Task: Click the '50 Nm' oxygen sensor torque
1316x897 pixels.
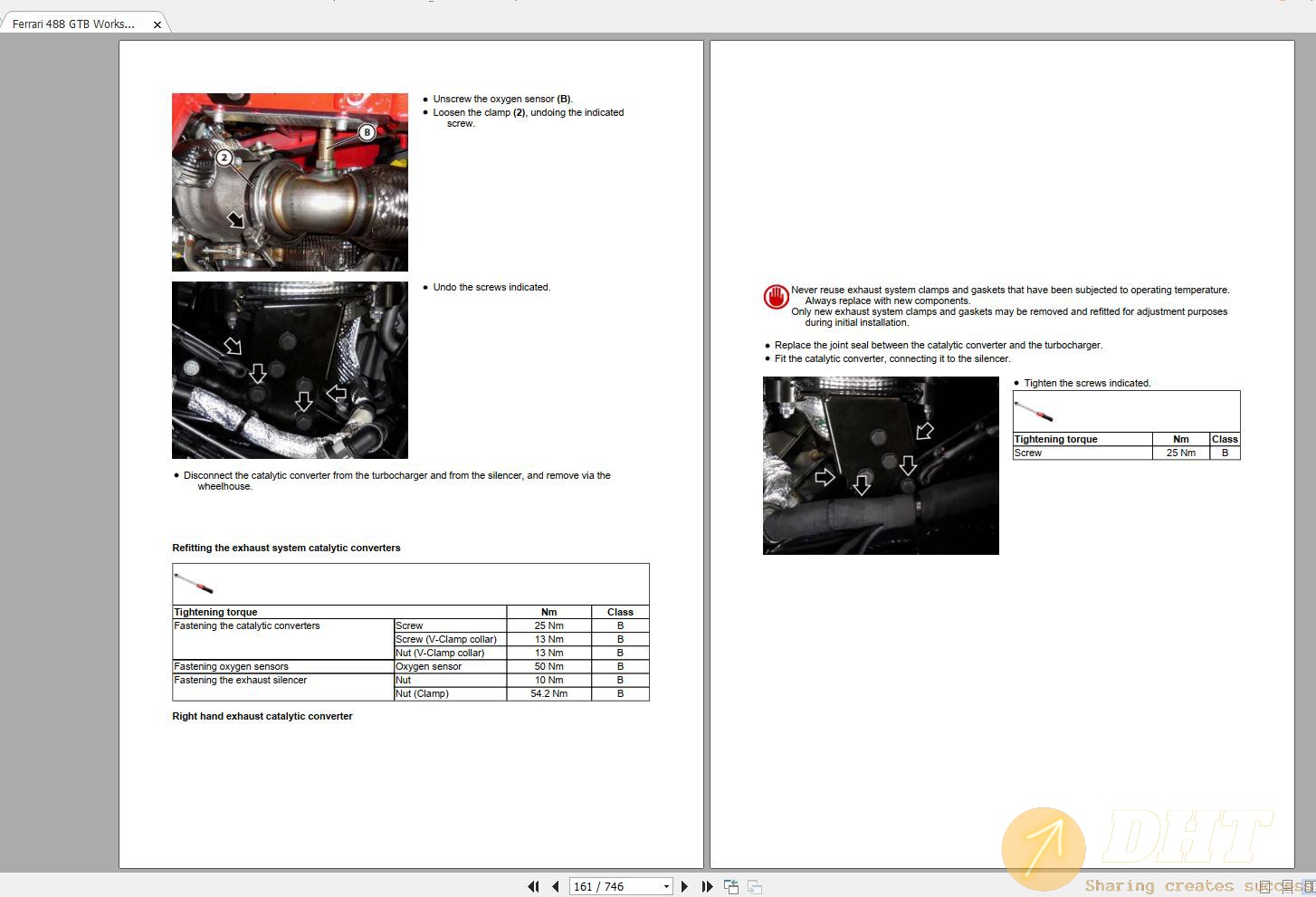Action: pyautogui.click(x=548, y=666)
